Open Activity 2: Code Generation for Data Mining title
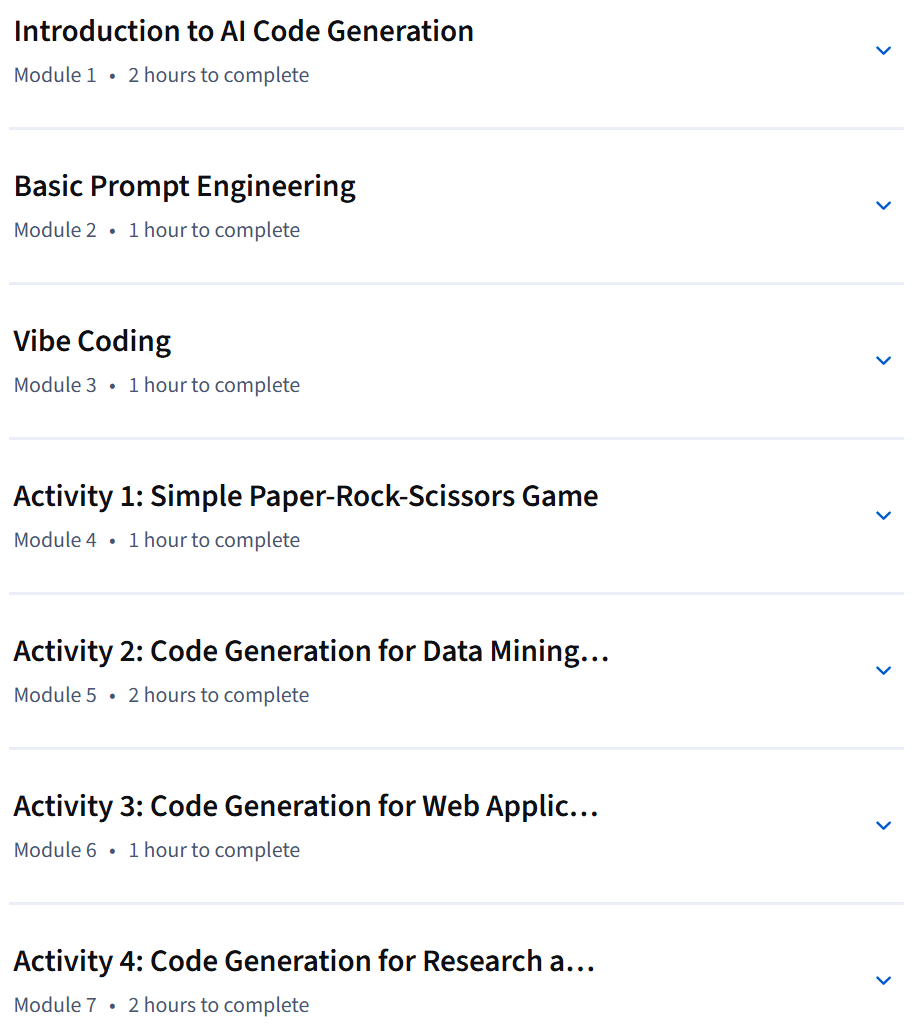 (312, 652)
